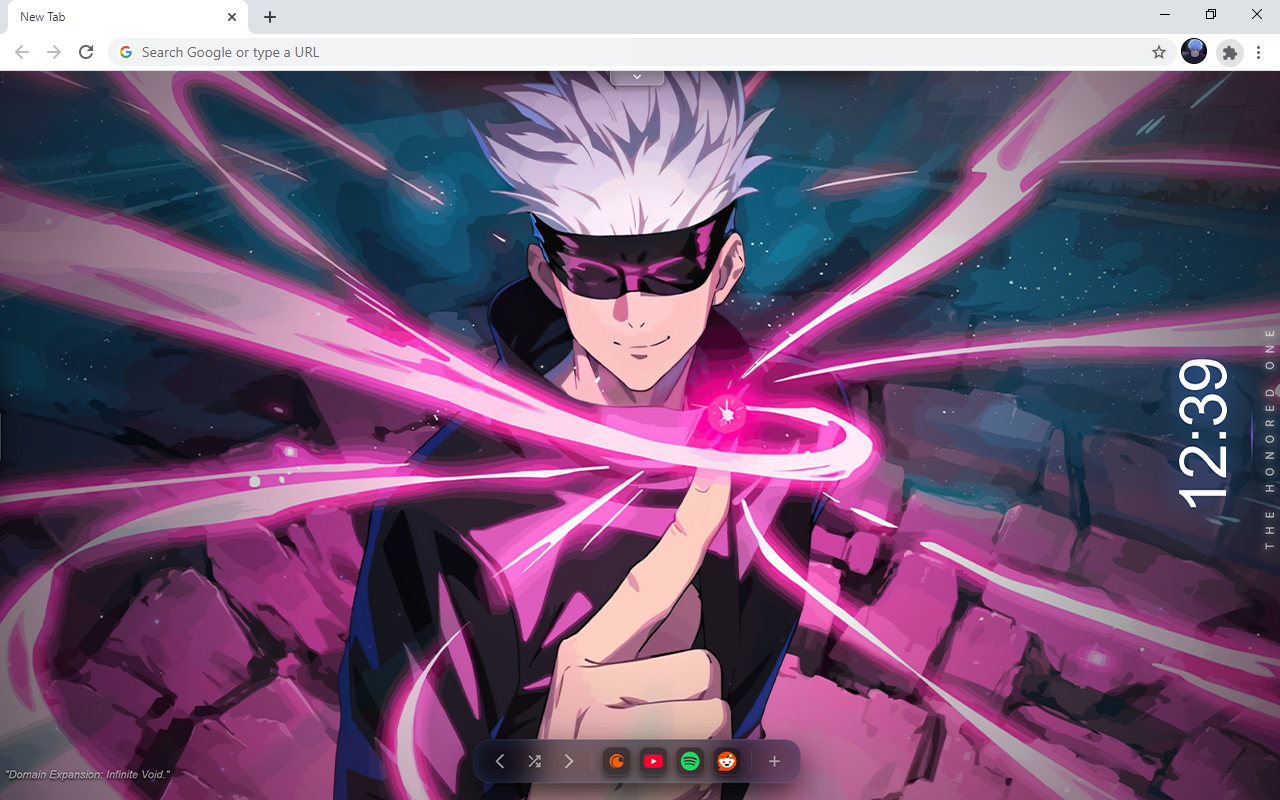
Task: Shuffle to a random wallpaper
Action: 534,762
